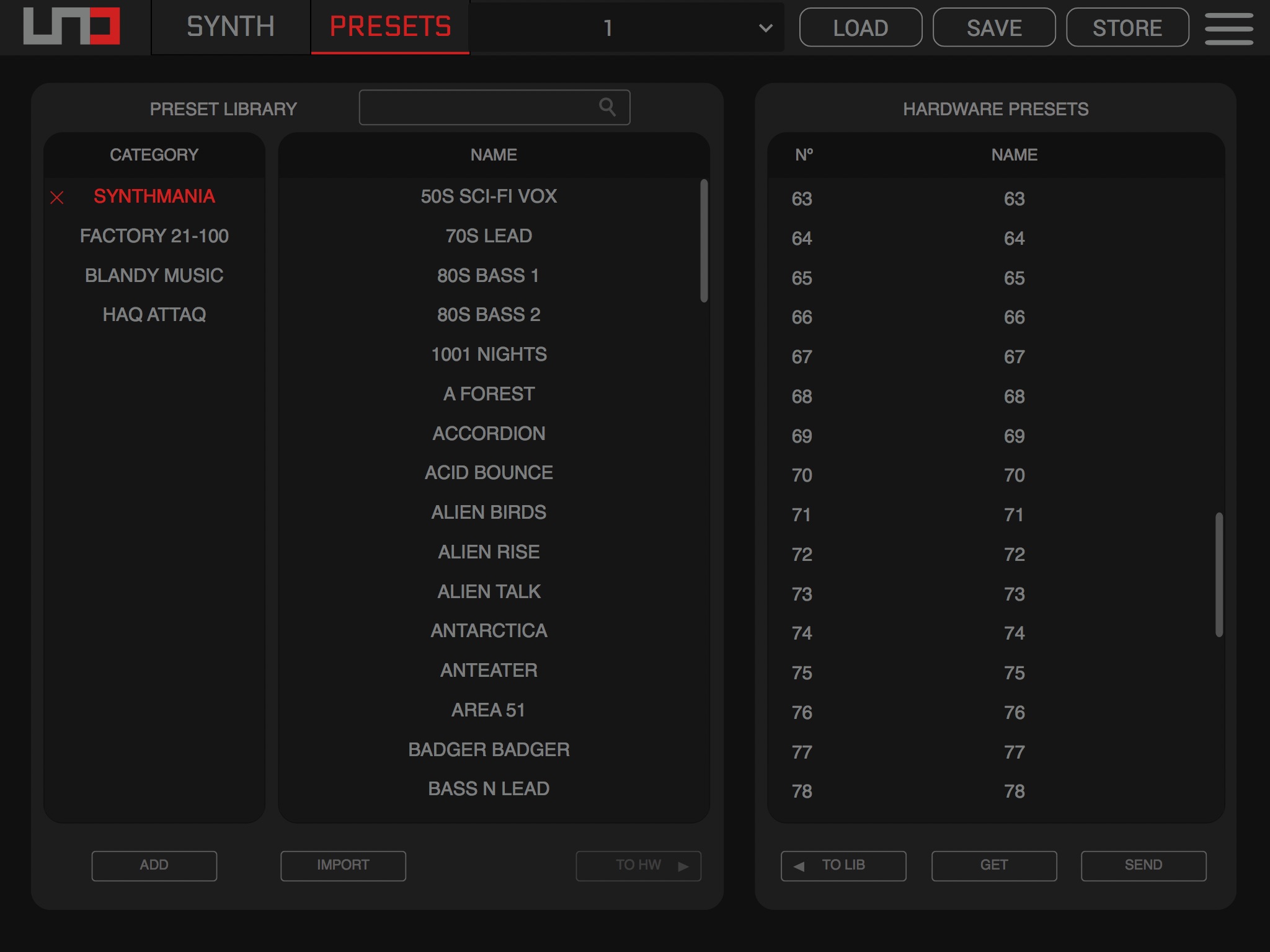Click the hardware presets scrollbar thumb
The image size is (1270, 952).
point(1219,575)
